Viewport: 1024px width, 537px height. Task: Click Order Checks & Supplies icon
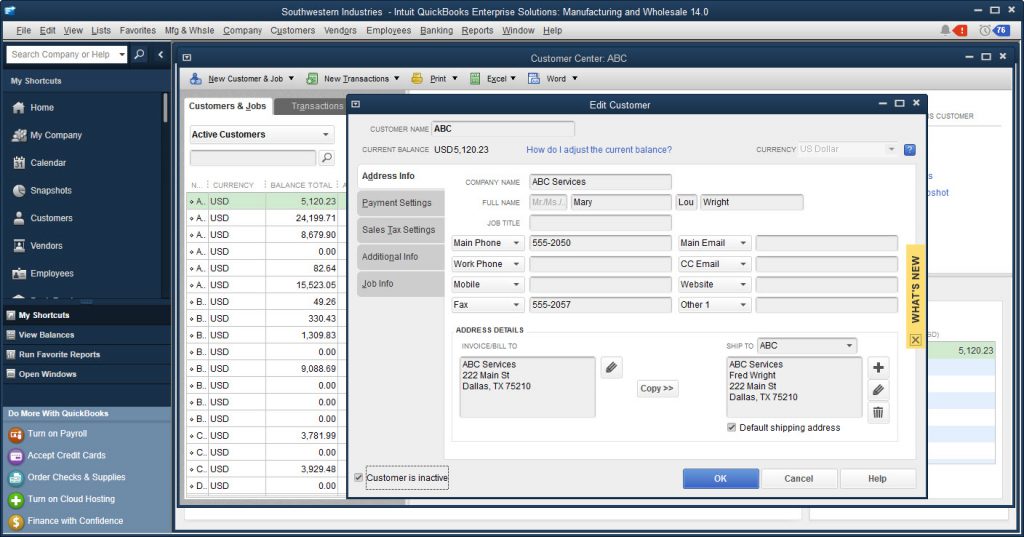(16, 478)
